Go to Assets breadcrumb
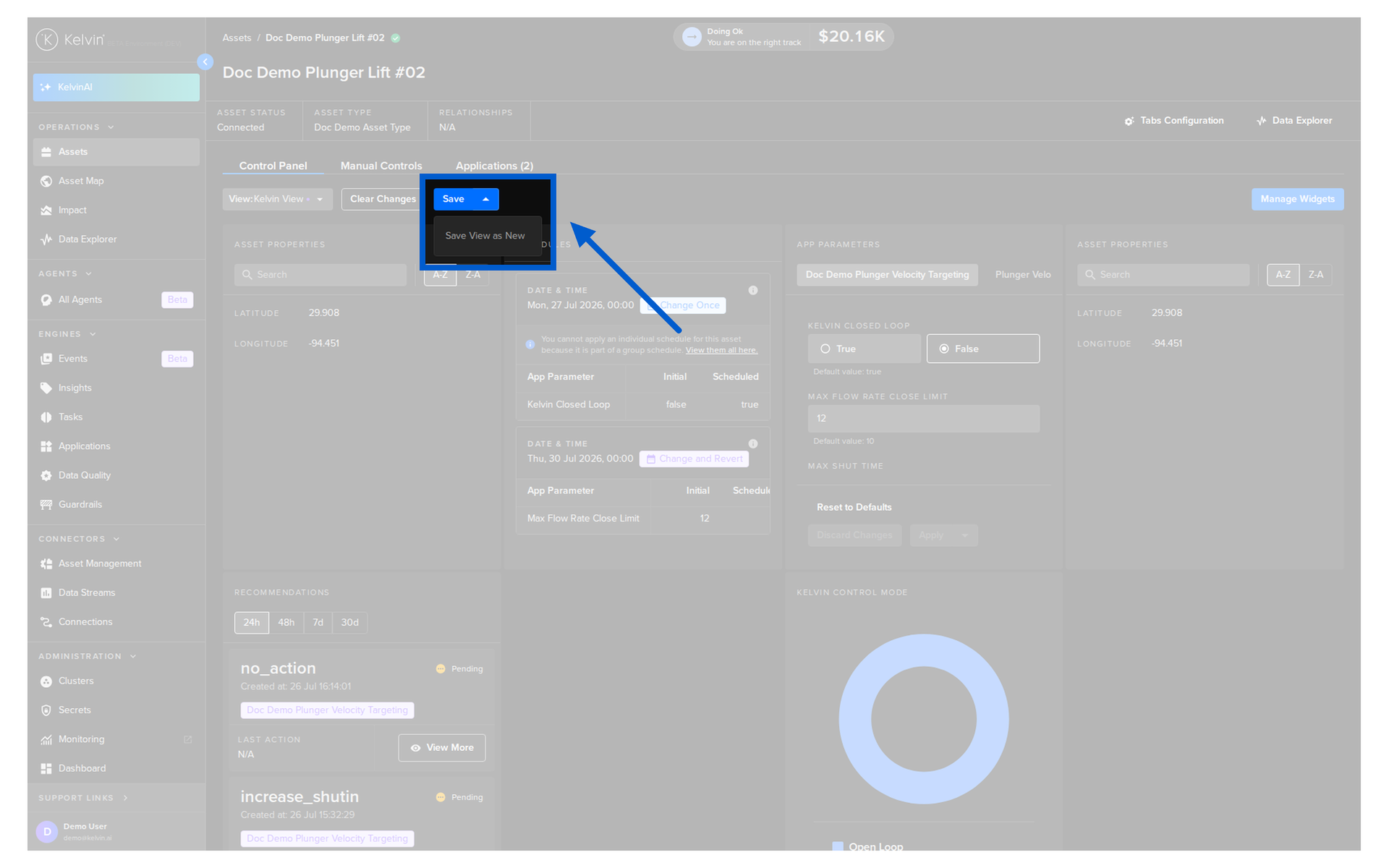This screenshot has width=1389, height=868. [237, 38]
